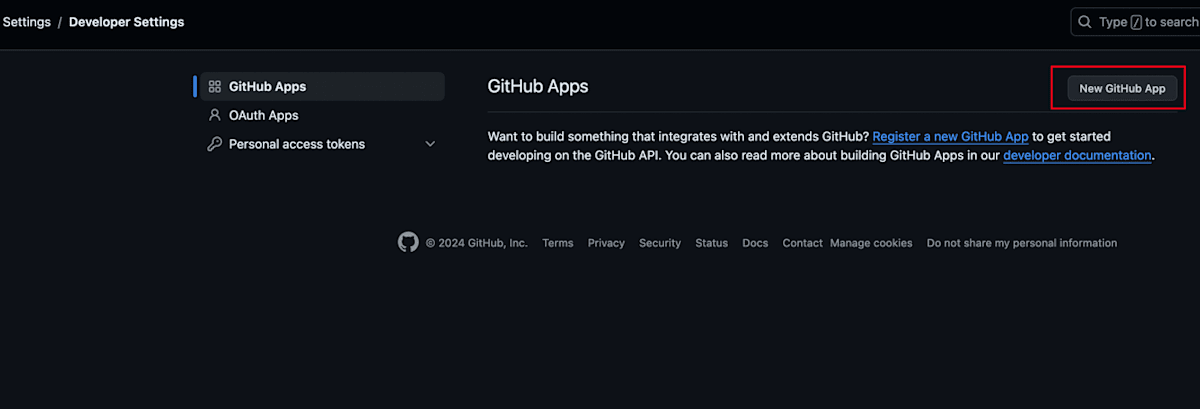Focus the Type / to search field
The width and height of the screenshot is (1200, 409).
1135,22
